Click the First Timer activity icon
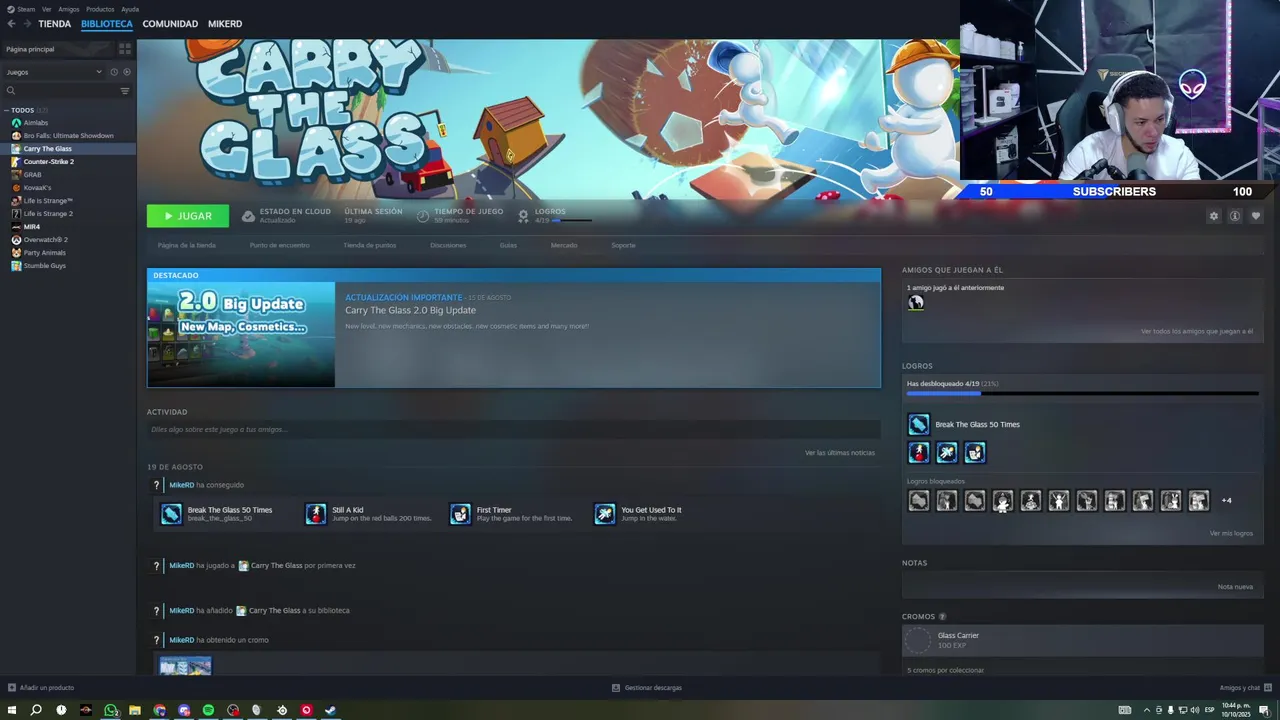1280x720 pixels. (460, 514)
